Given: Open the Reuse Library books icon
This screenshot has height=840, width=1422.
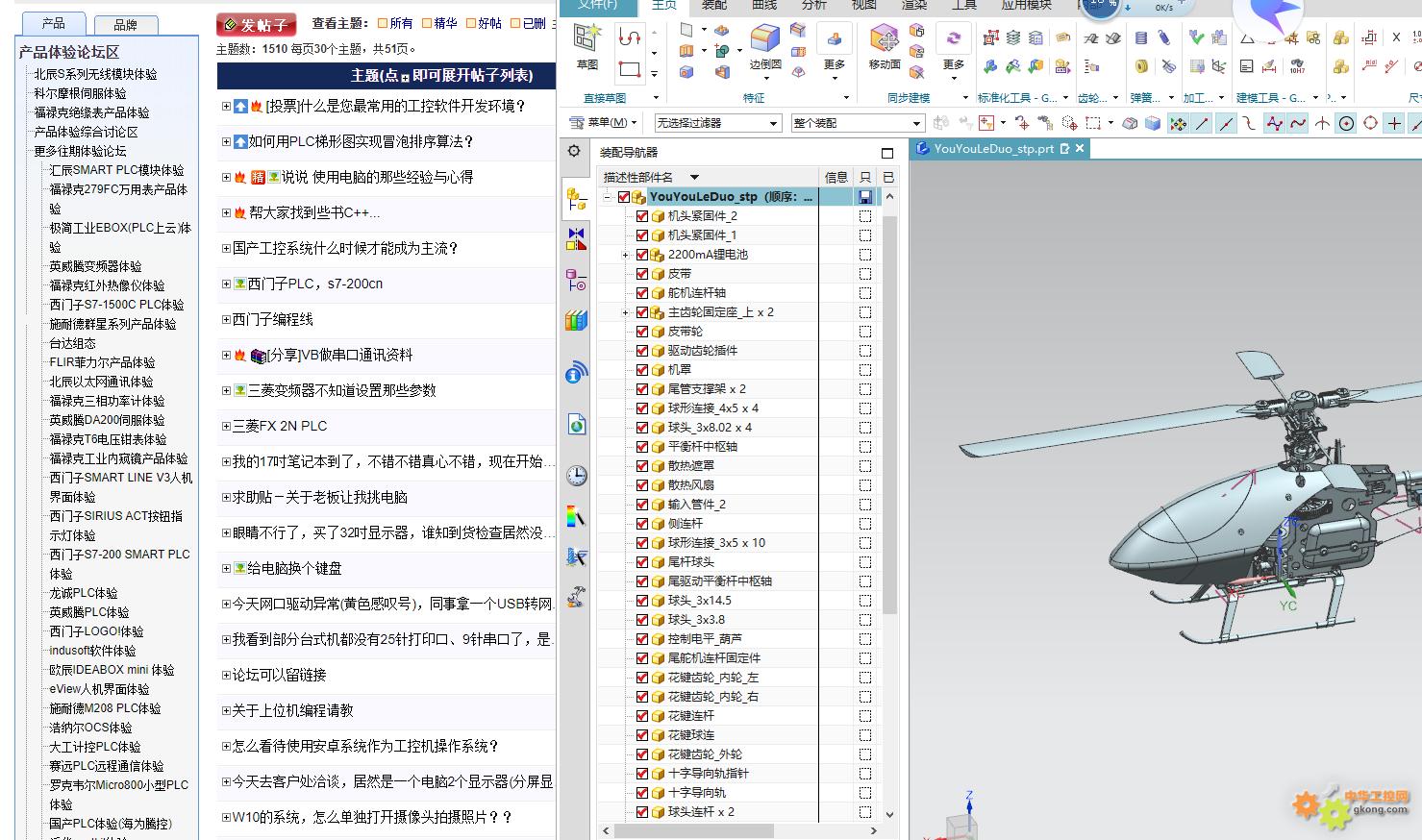Looking at the screenshot, I should [576, 320].
